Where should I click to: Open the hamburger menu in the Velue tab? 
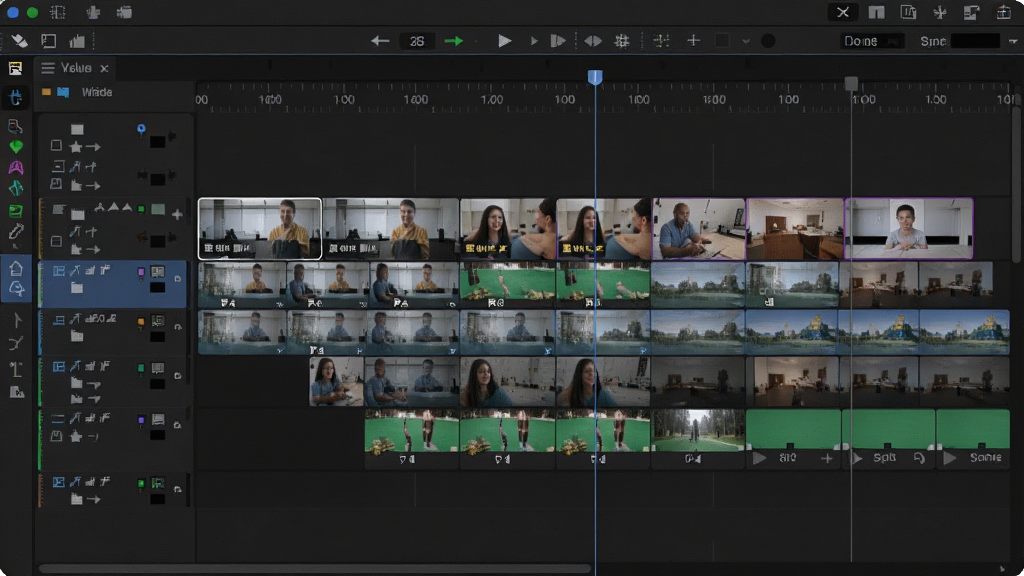pyautogui.click(x=48, y=68)
